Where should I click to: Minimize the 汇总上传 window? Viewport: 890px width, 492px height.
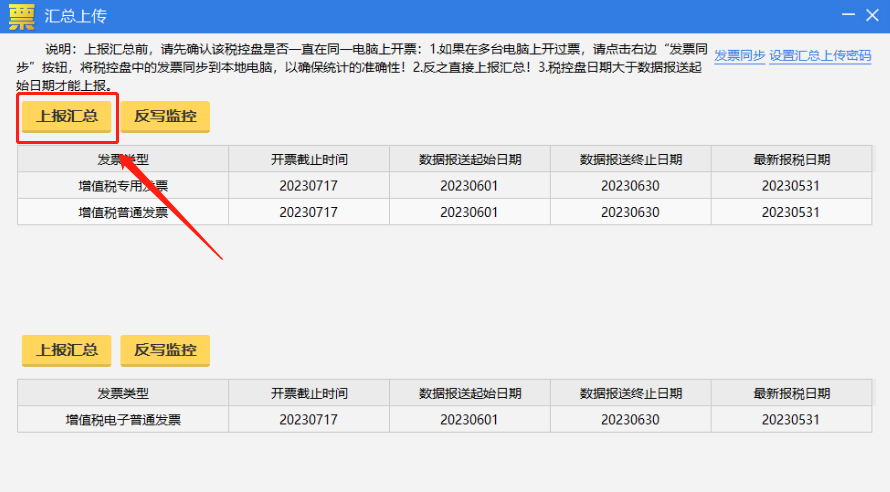849,15
